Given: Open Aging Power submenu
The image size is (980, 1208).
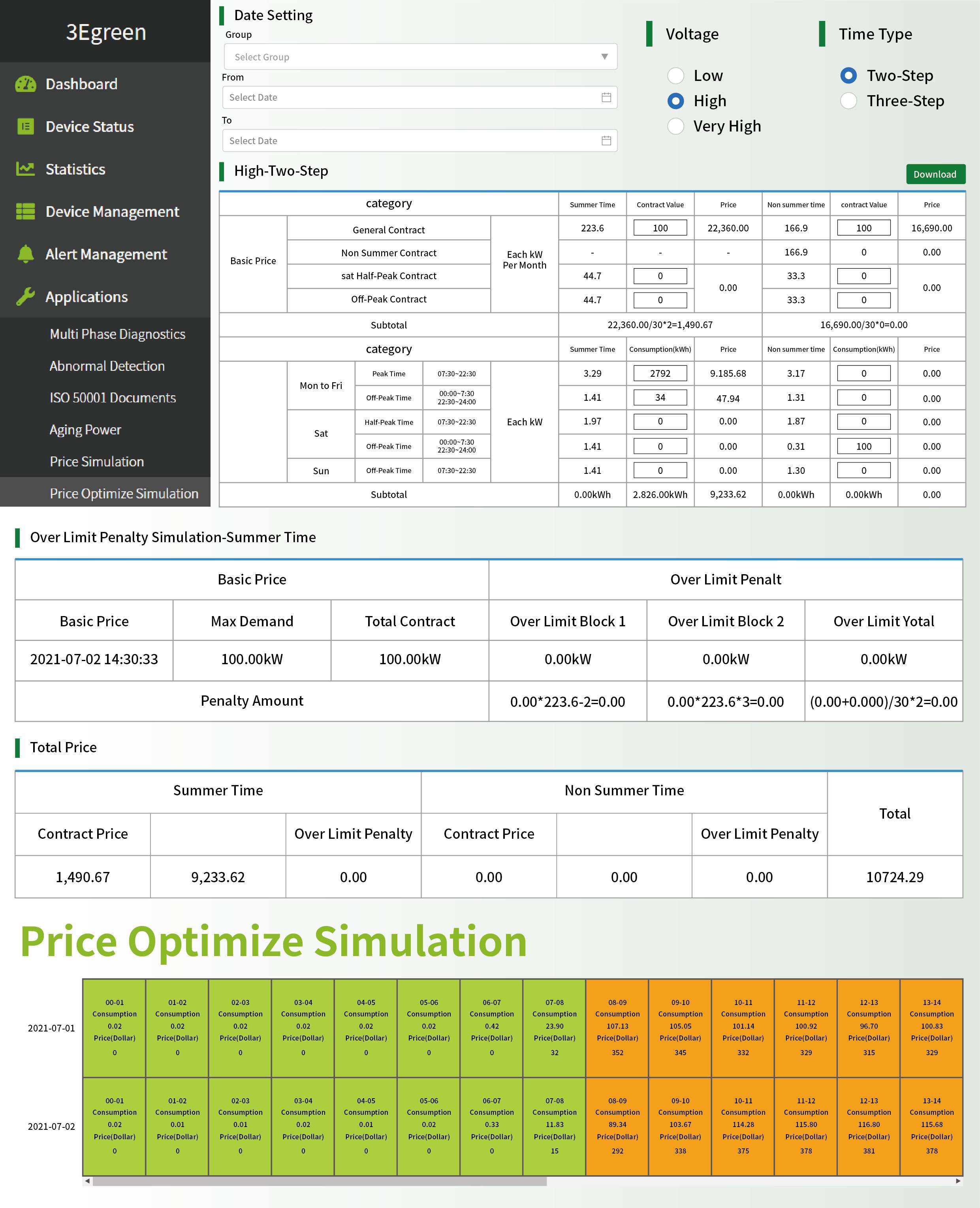Looking at the screenshot, I should pyautogui.click(x=85, y=430).
